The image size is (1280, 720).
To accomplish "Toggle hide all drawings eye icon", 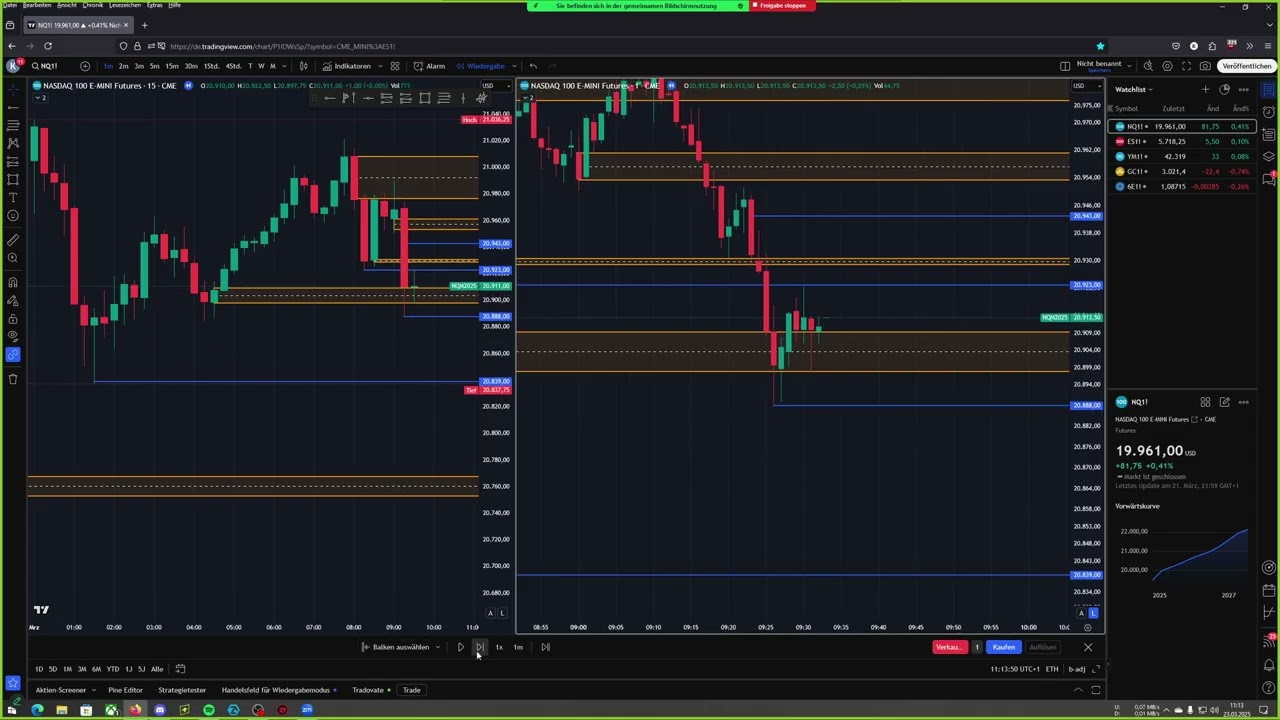I will 13,336.
